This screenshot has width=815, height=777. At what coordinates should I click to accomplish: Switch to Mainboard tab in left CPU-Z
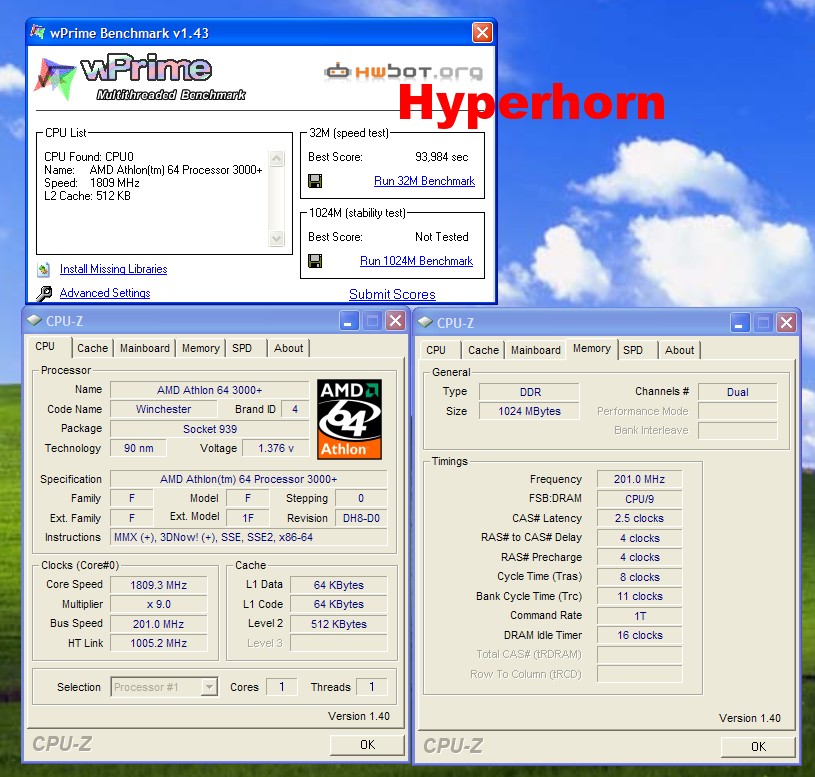point(144,348)
